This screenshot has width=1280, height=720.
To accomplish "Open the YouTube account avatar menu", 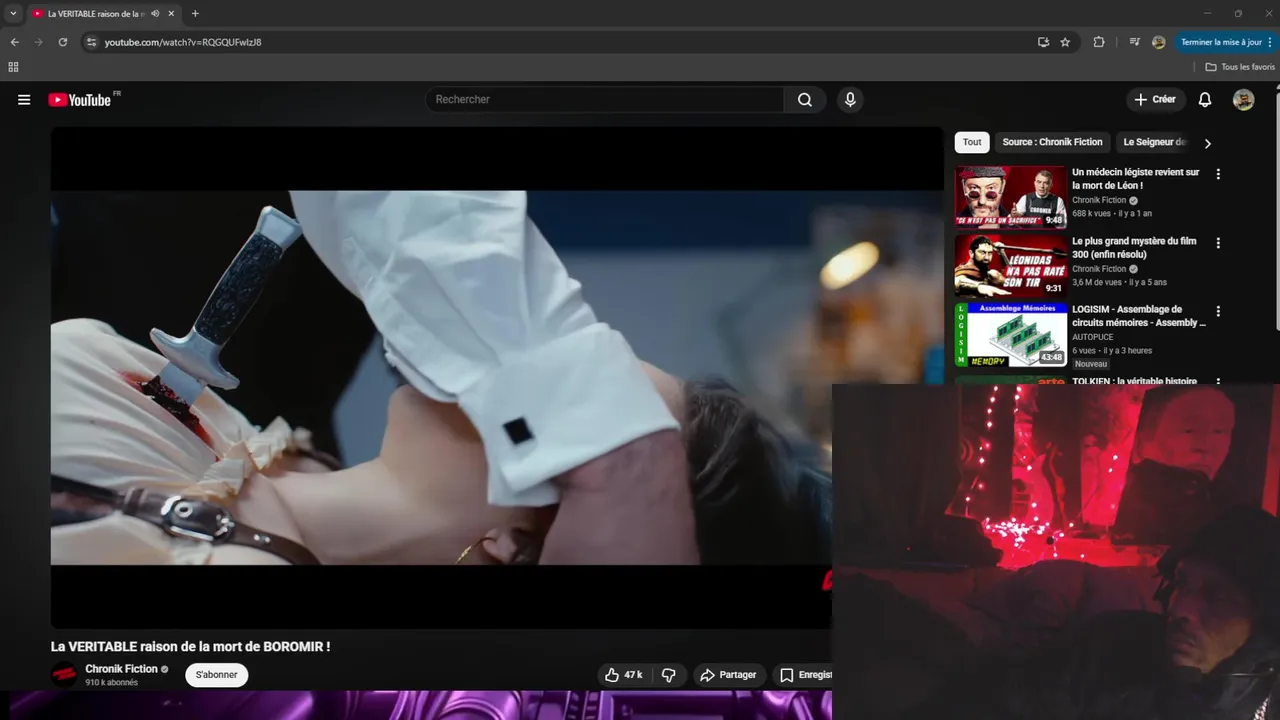I will 1243,100.
